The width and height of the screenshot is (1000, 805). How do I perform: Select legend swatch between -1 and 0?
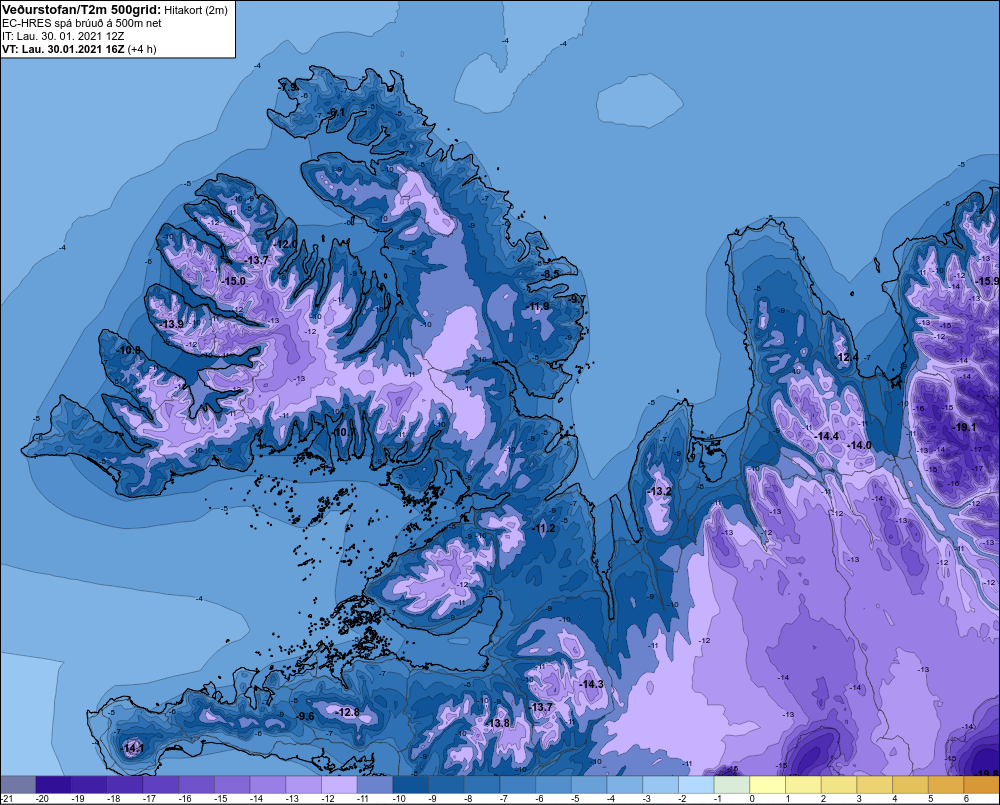coord(732,784)
